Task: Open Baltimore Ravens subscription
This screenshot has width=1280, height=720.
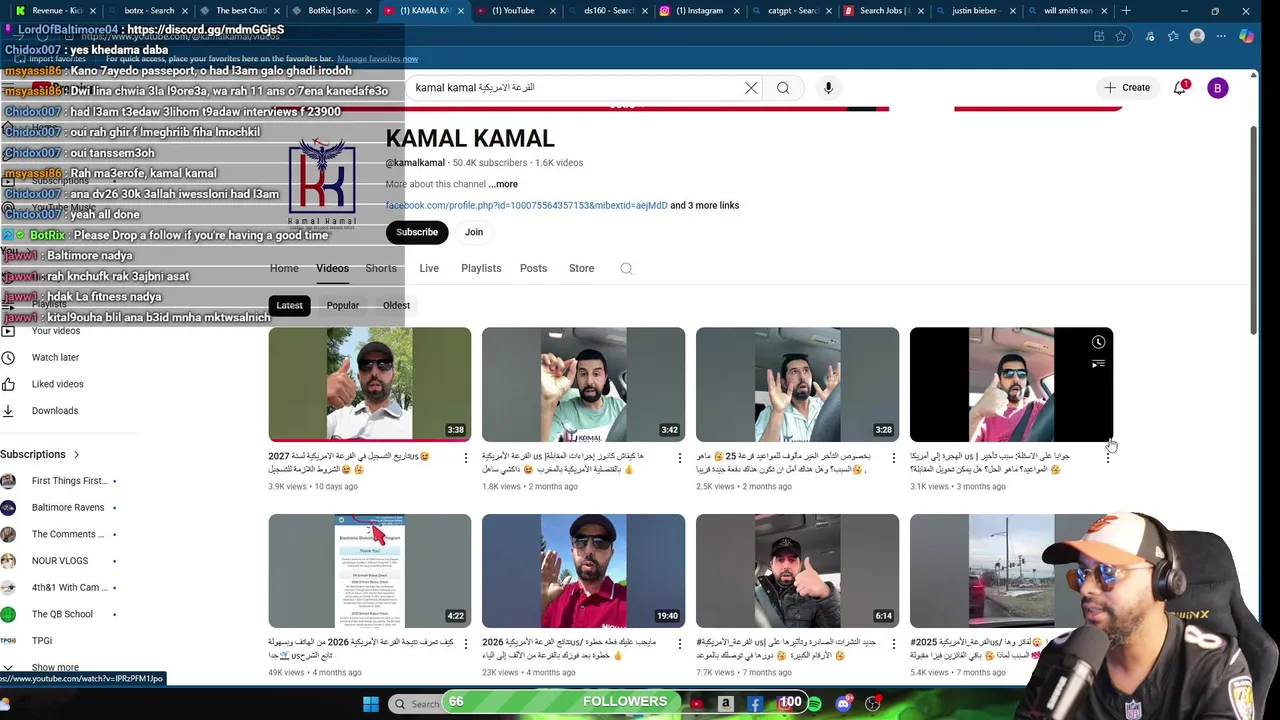Action: point(68,507)
